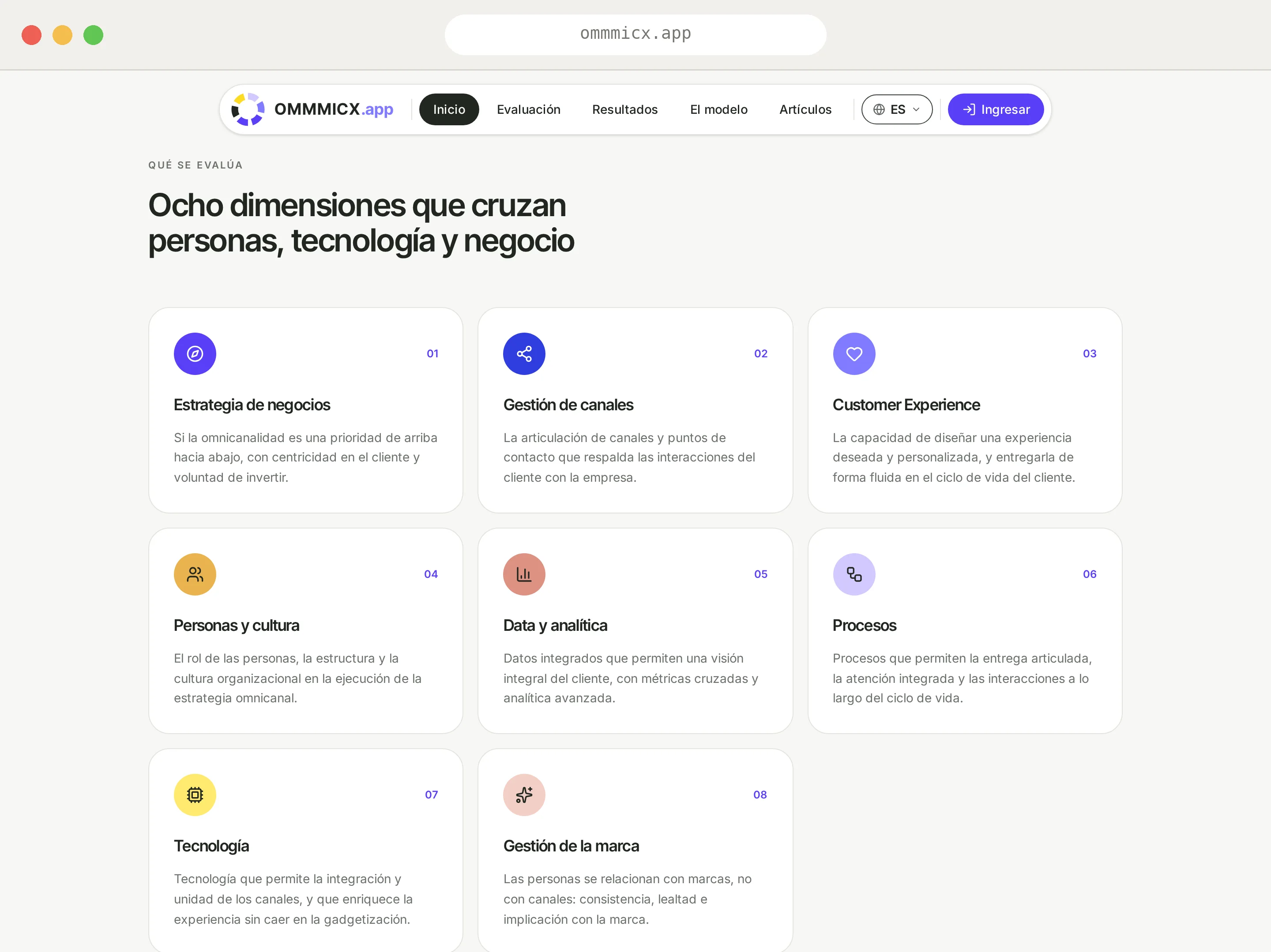Click the 07 card number
Screen dimensions: 1271x952
(431, 795)
